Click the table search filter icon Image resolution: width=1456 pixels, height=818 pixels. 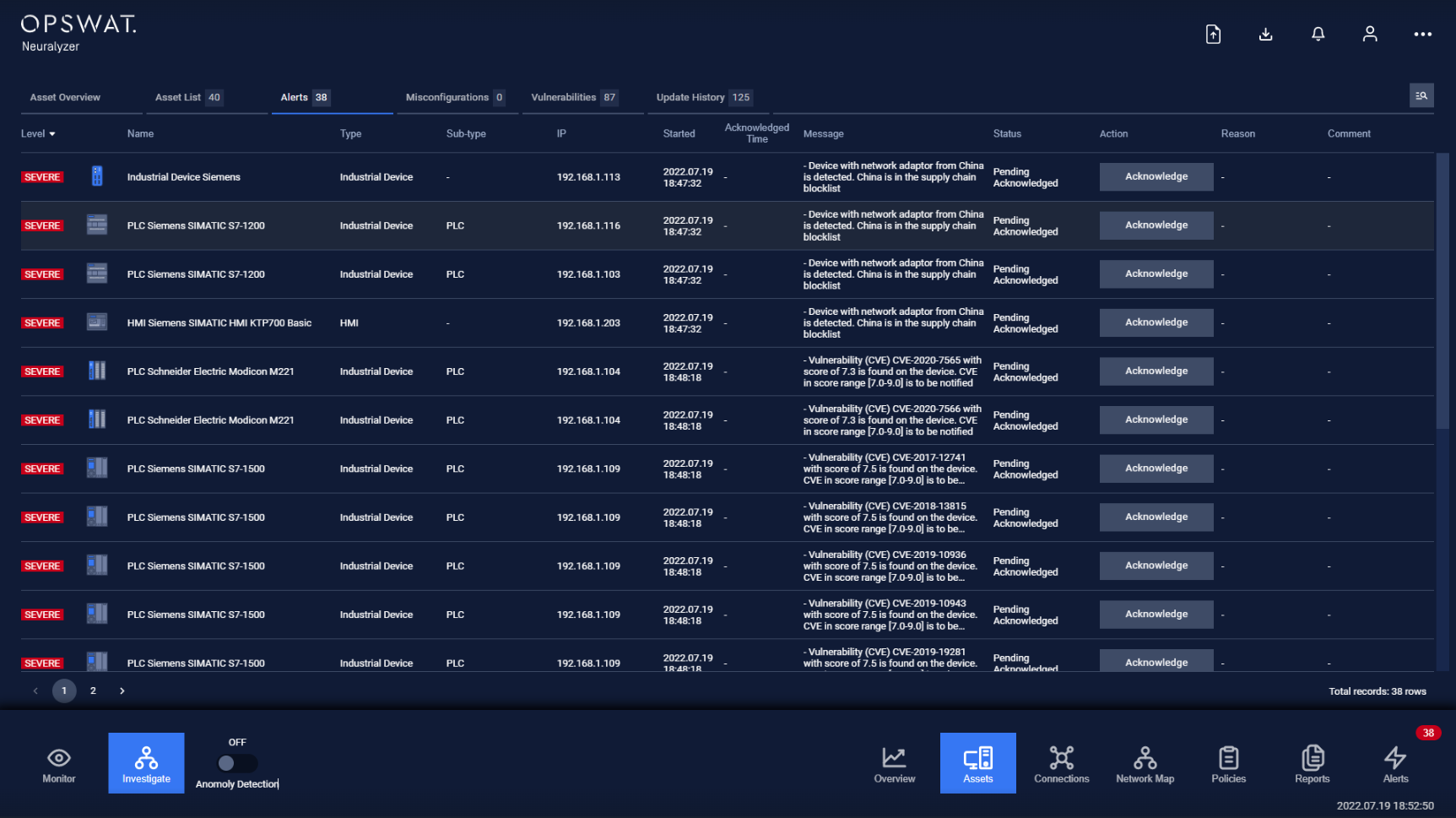[x=1421, y=95]
